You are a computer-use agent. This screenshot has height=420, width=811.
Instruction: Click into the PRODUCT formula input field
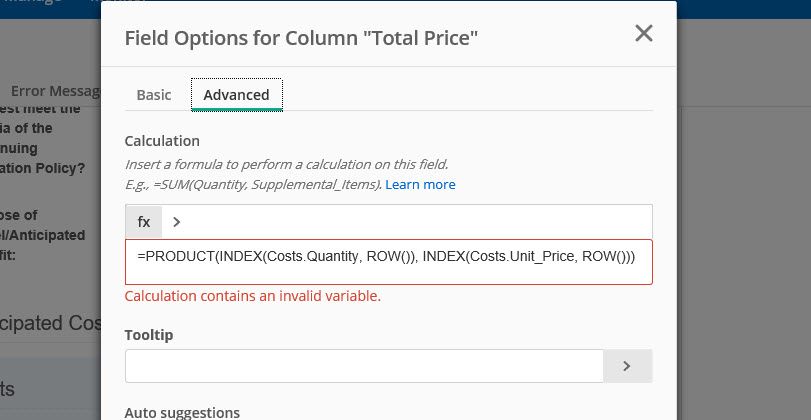388,261
